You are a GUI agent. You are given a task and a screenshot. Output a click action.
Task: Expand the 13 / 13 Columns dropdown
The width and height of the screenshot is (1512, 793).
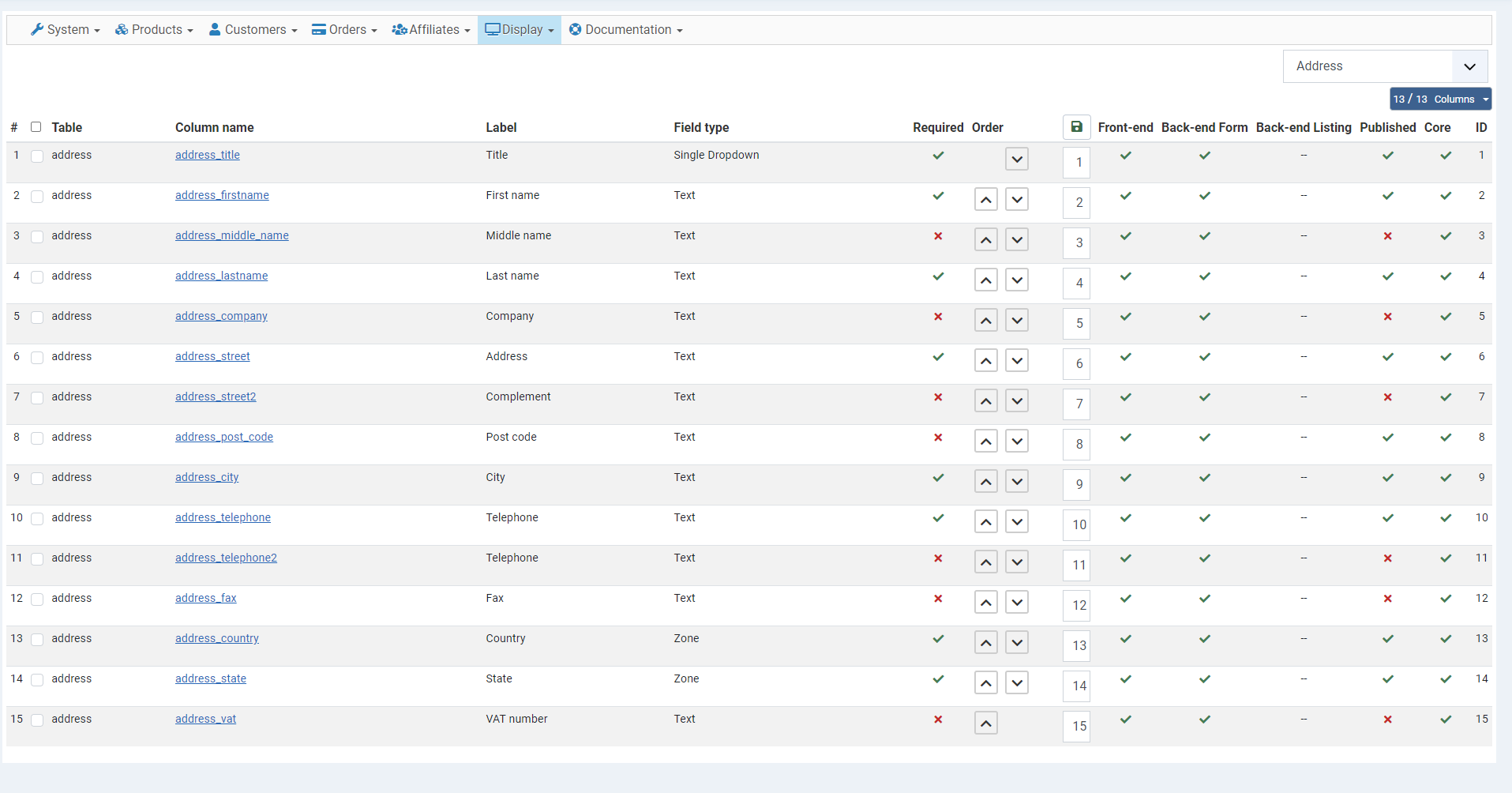(1440, 99)
